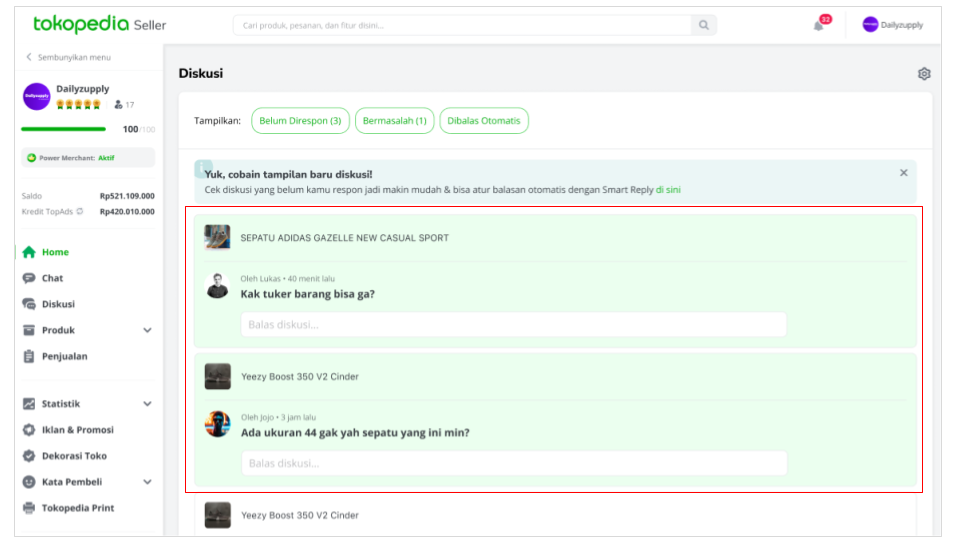Open Iklan & Promosi from sidebar
This screenshot has height=540, width=960.
click(x=77, y=430)
